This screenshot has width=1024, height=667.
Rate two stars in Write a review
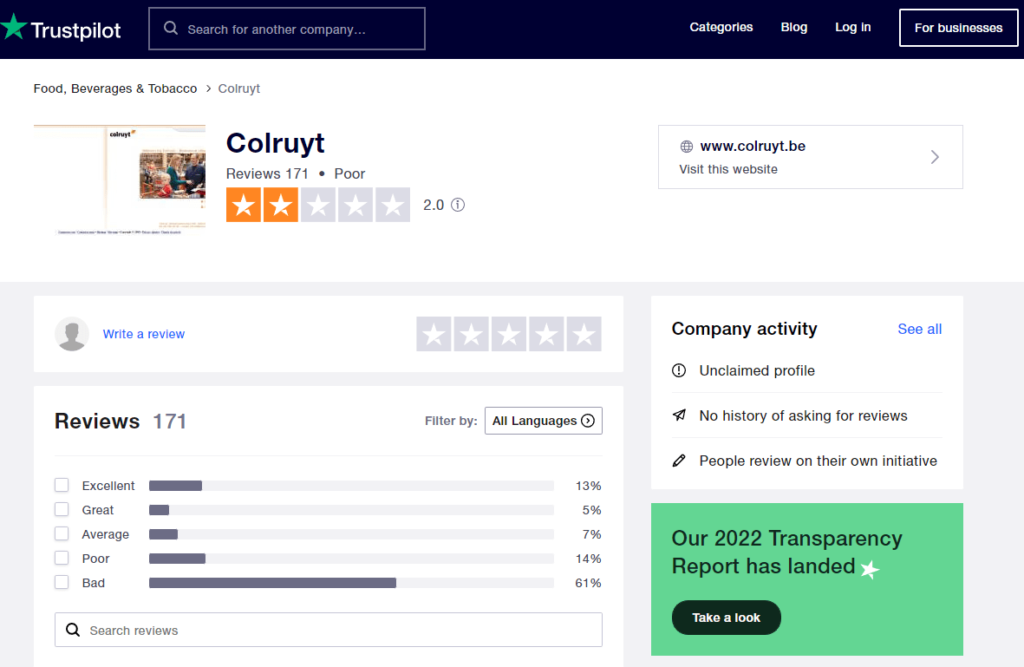click(472, 334)
